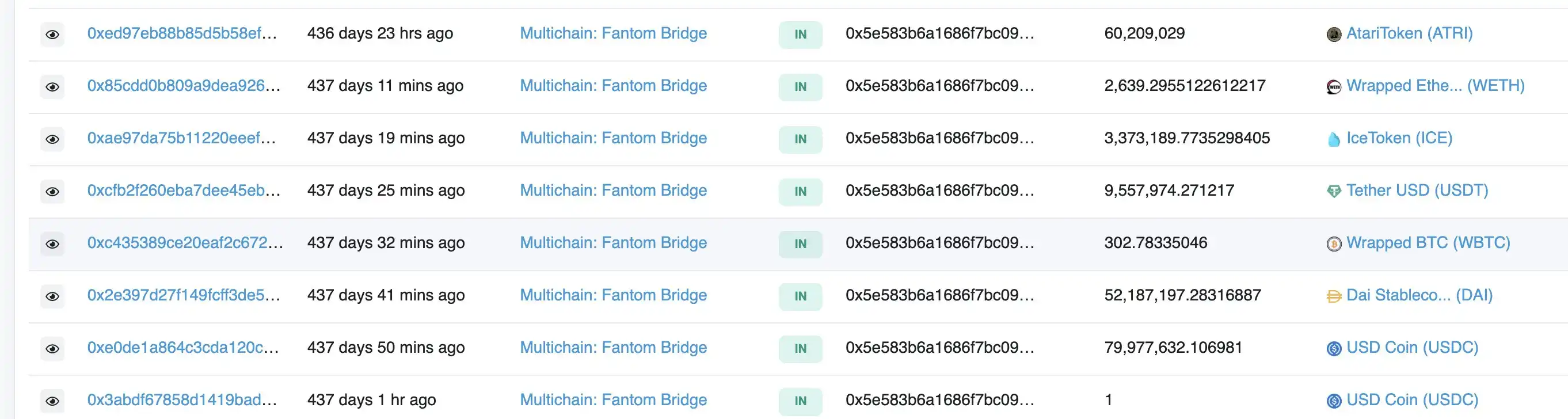Click the IceToken blue drop icon

[1333, 139]
